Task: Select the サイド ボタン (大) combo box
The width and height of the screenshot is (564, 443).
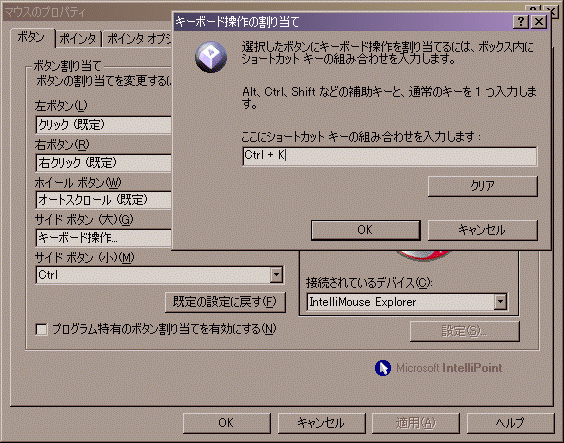Action: (x=104, y=238)
